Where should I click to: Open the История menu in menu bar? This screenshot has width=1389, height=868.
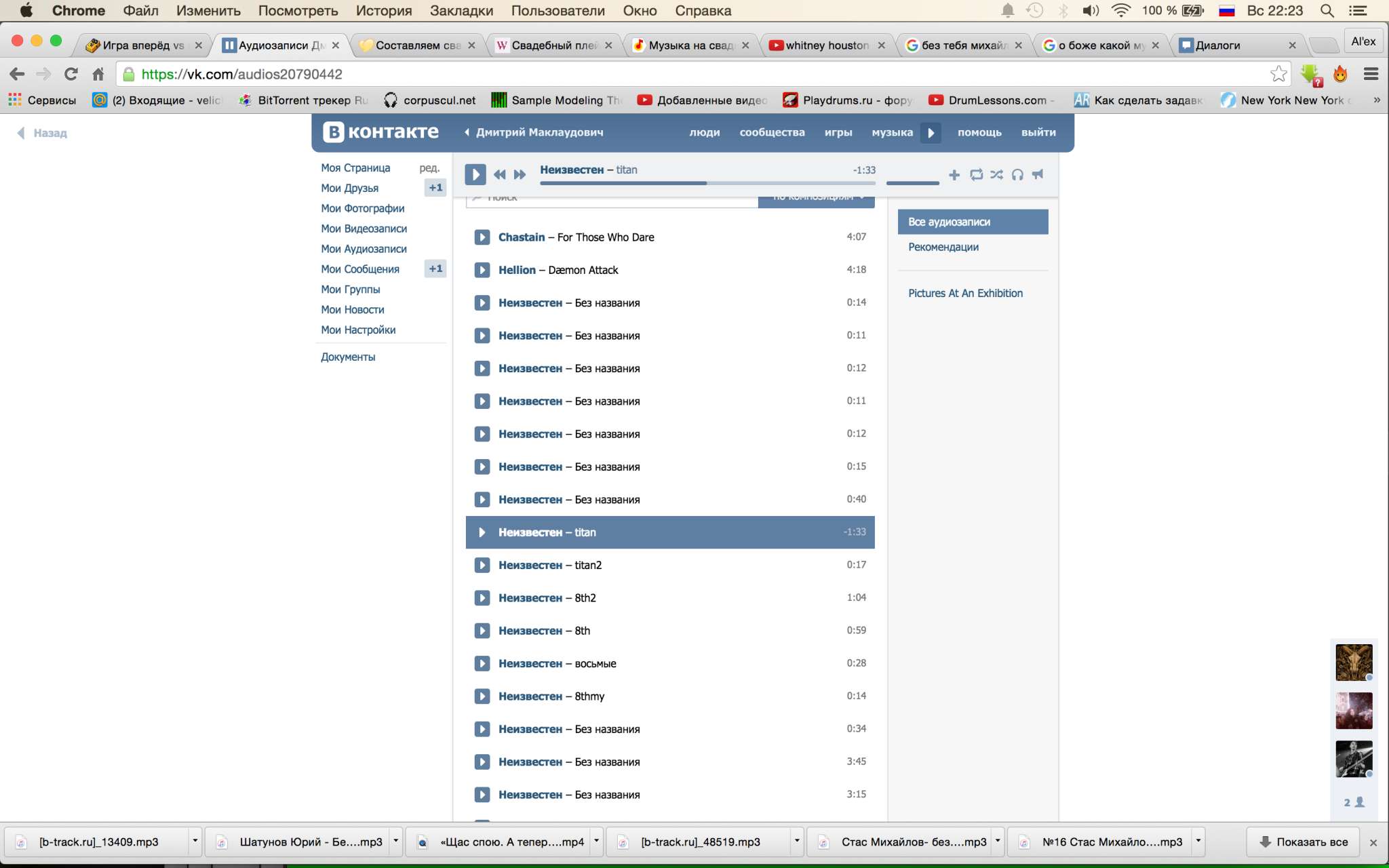(x=383, y=11)
